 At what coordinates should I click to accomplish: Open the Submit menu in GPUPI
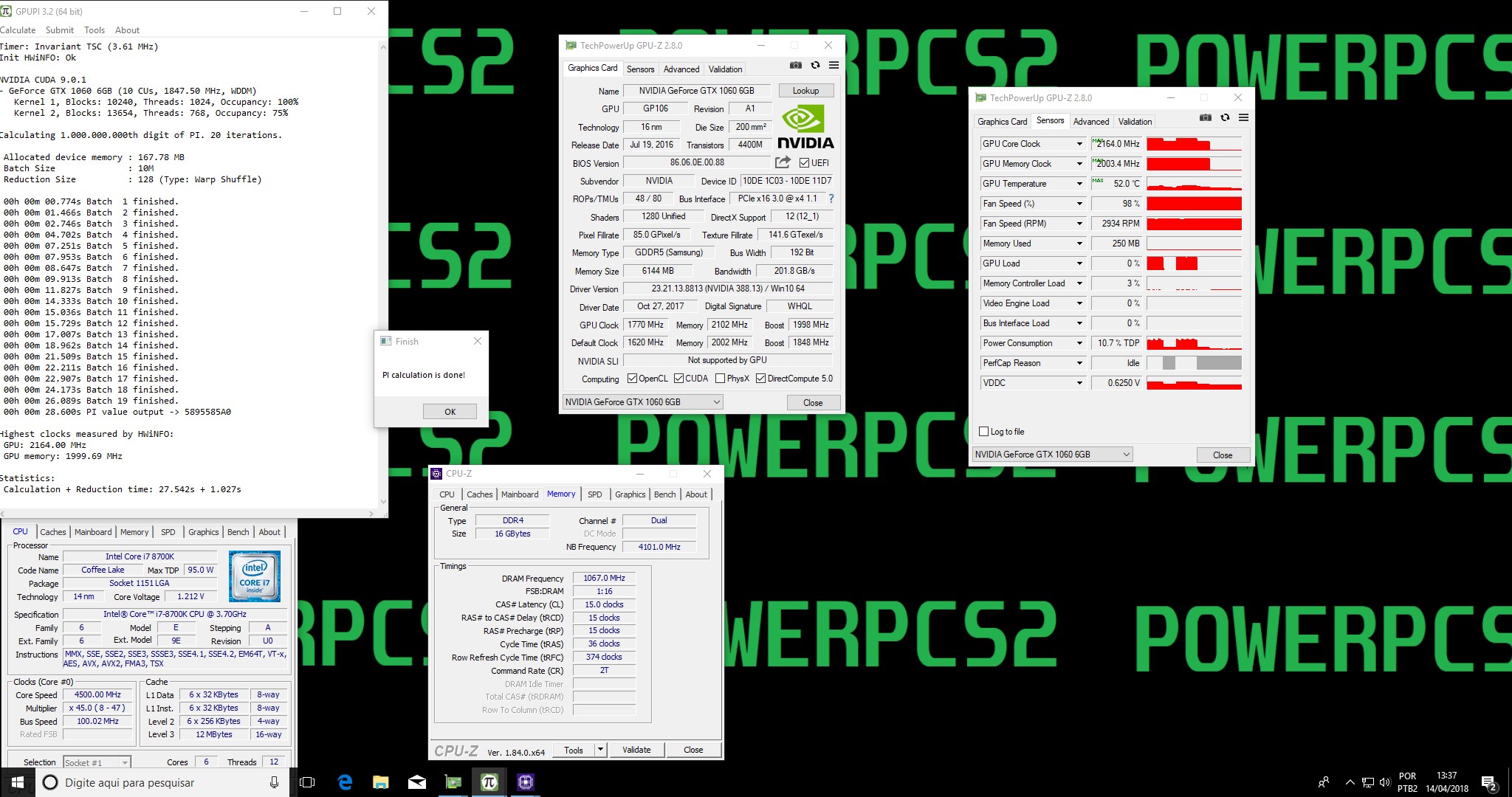(x=60, y=30)
